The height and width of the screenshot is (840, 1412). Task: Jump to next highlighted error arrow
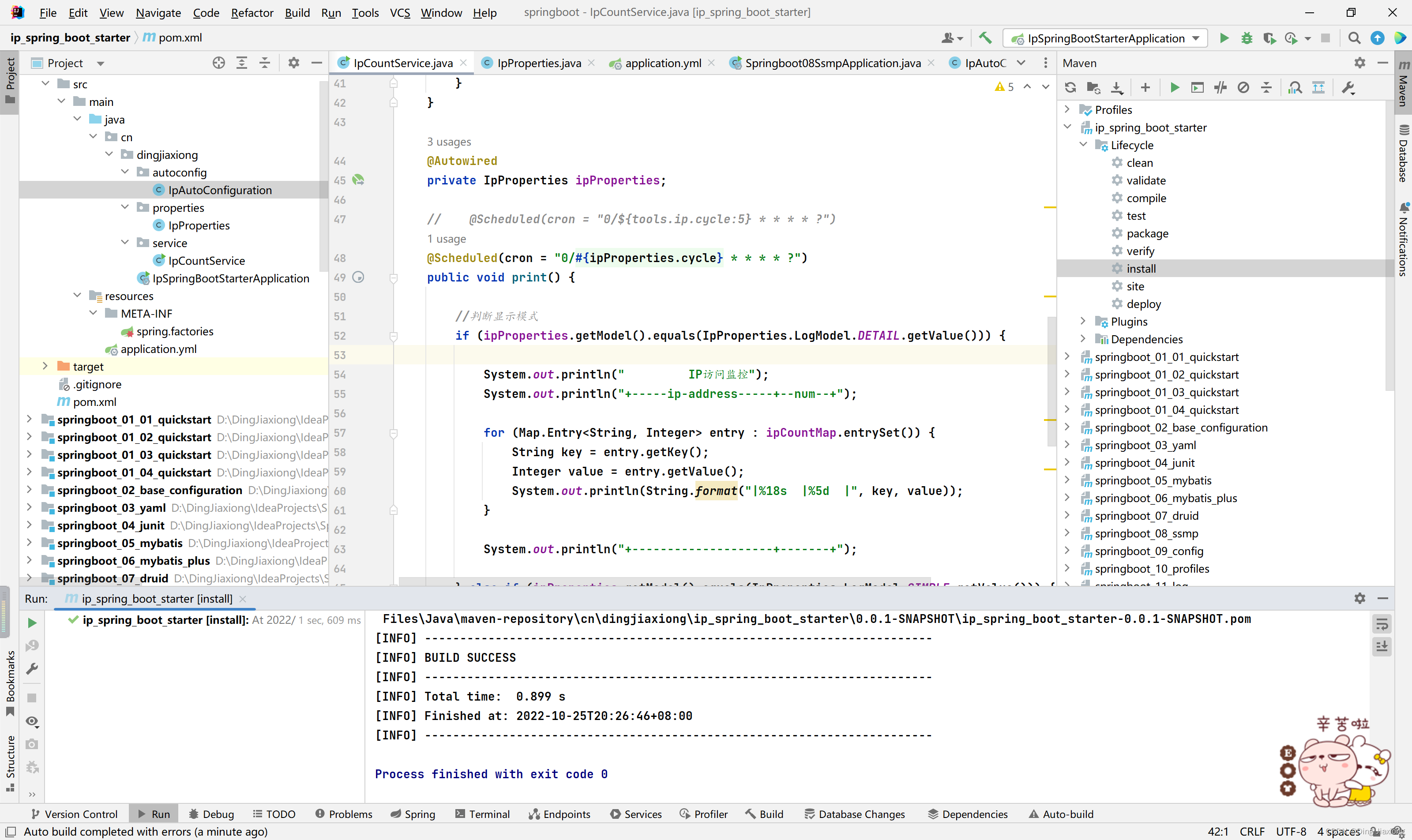[x=1045, y=86]
